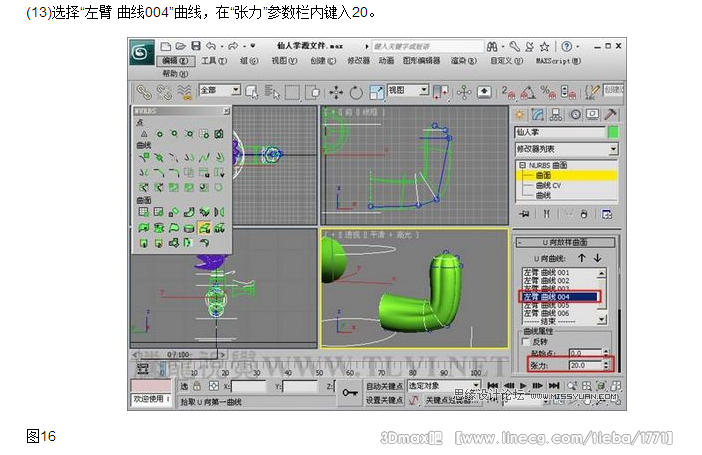
Task: Click the Show End Result toggle icon
Action: 546,215
